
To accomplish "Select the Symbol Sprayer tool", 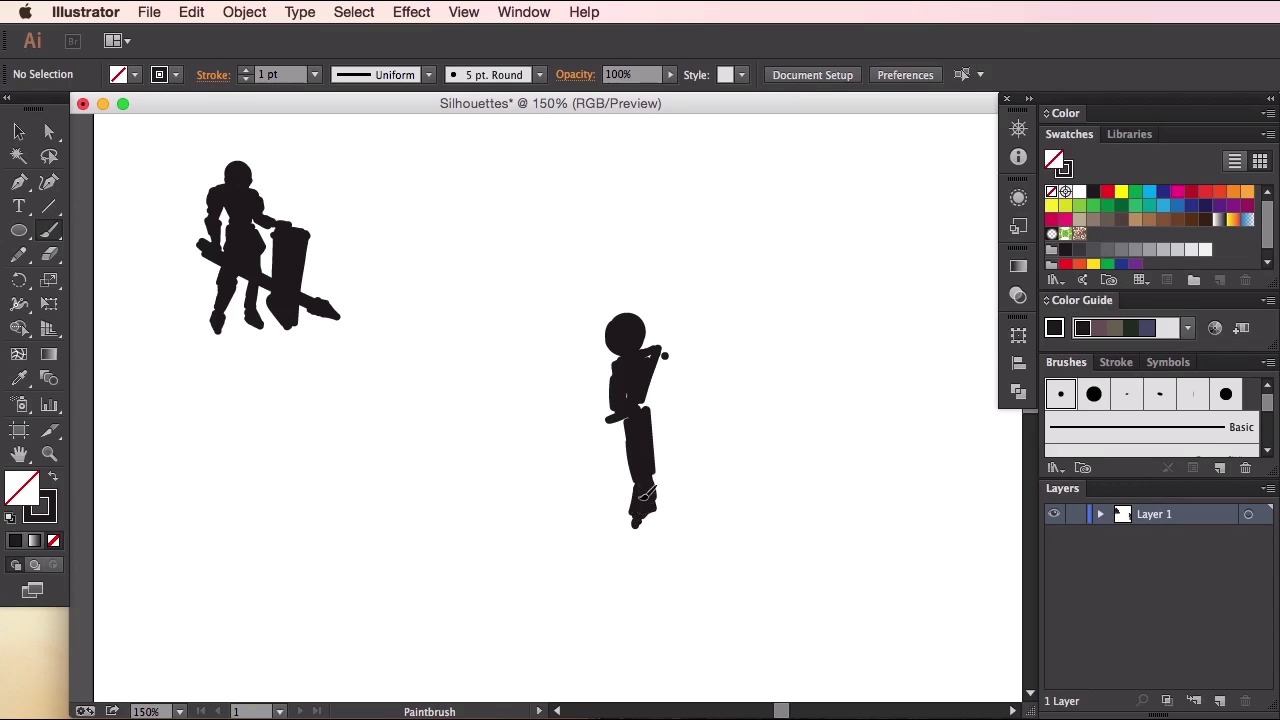I will point(19,404).
